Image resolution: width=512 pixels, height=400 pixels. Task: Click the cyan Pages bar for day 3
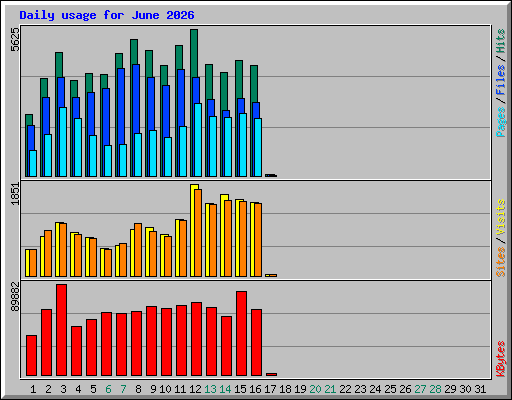[x=63, y=142]
